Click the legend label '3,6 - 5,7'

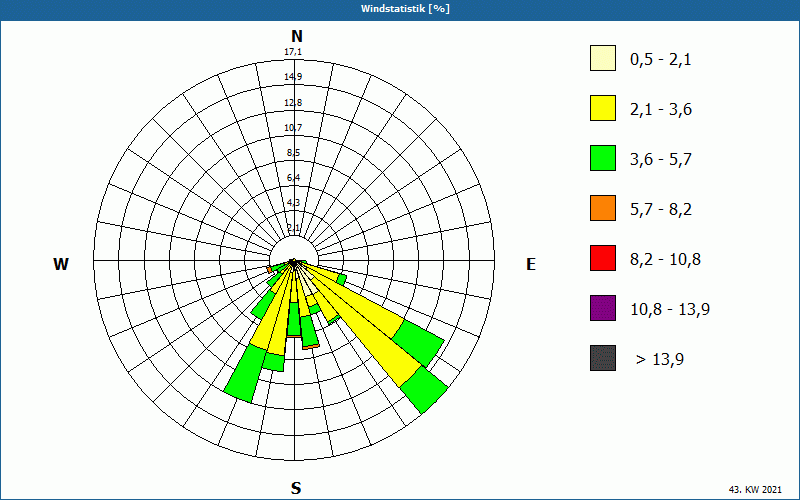661,160
